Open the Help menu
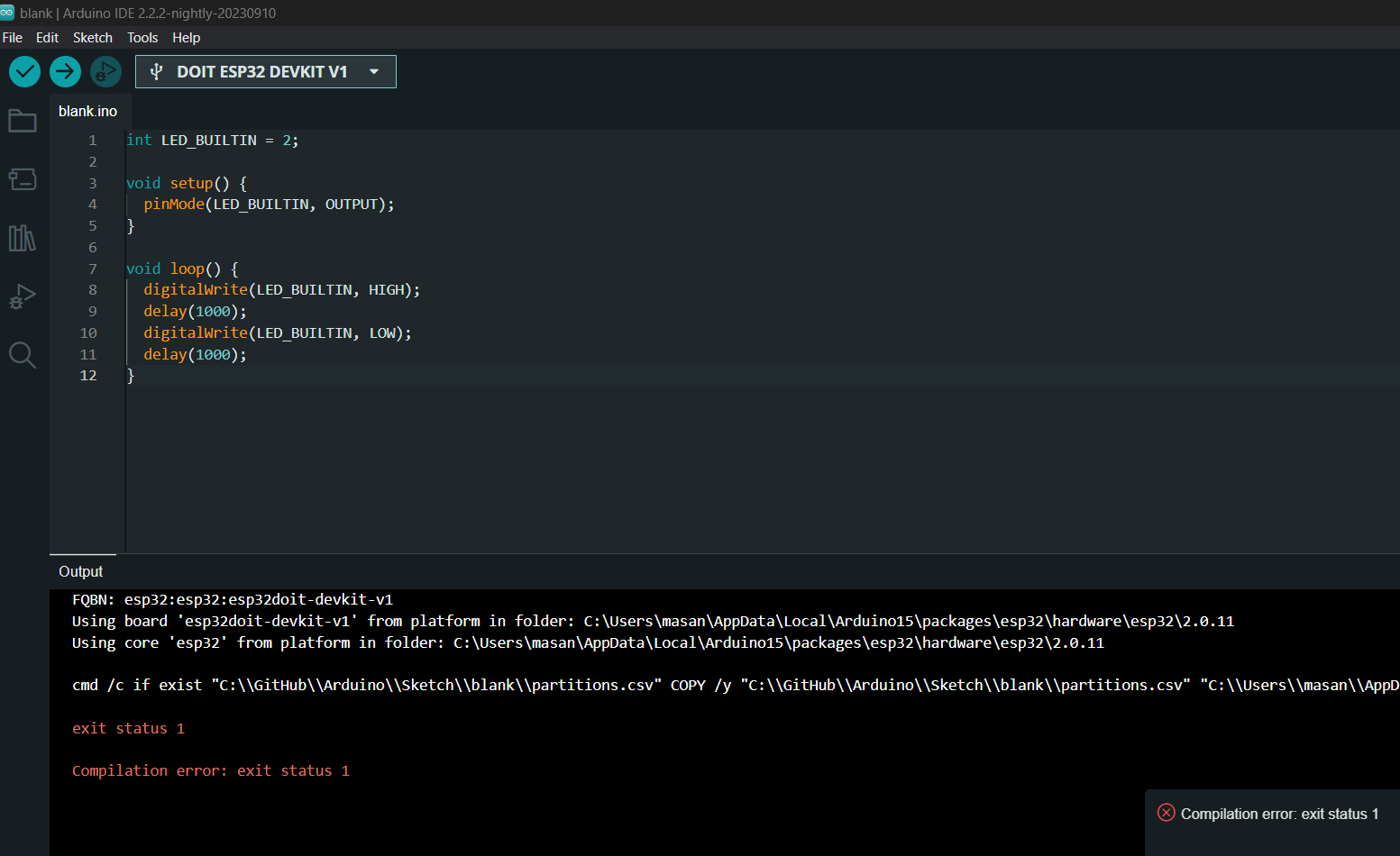This screenshot has width=1400, height=856. pyautogui.click(x=187, y=38)
